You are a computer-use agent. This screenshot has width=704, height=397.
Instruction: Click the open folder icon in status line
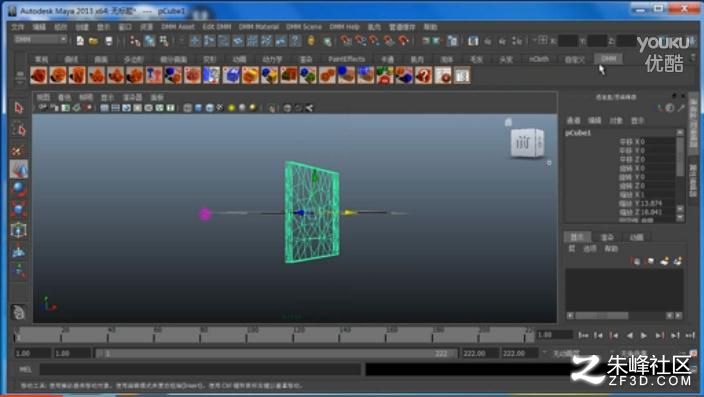(93, 41)
